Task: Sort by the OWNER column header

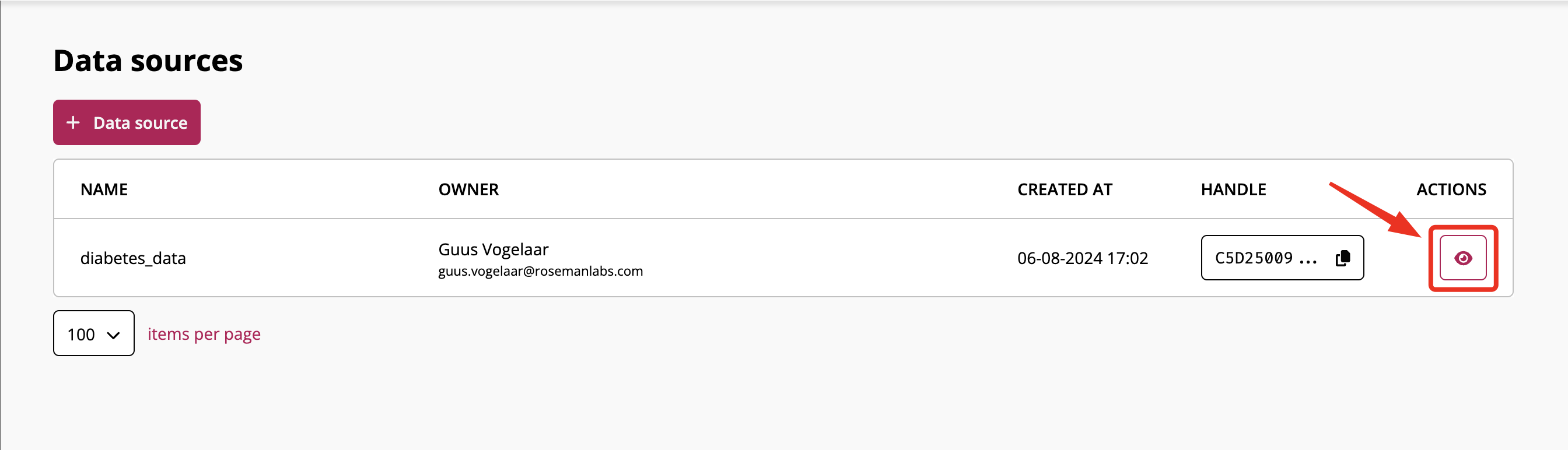Action: (468, 189)
